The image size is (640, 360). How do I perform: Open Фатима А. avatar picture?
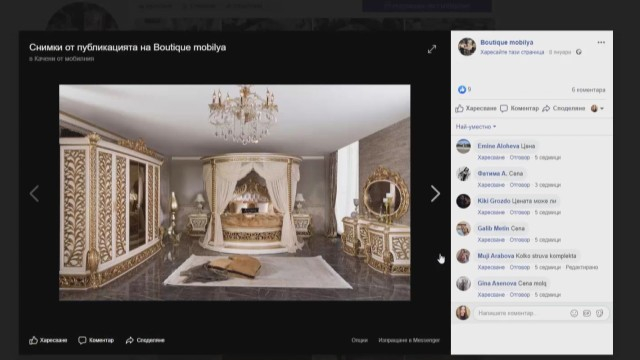[x=463, y=174]
